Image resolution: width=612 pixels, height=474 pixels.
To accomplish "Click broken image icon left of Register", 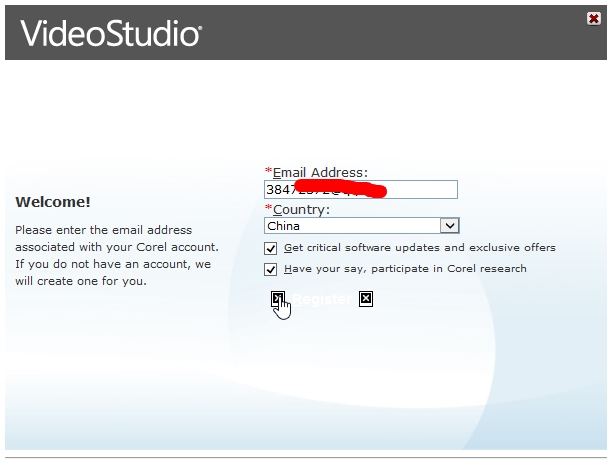I will coord(278,299).
